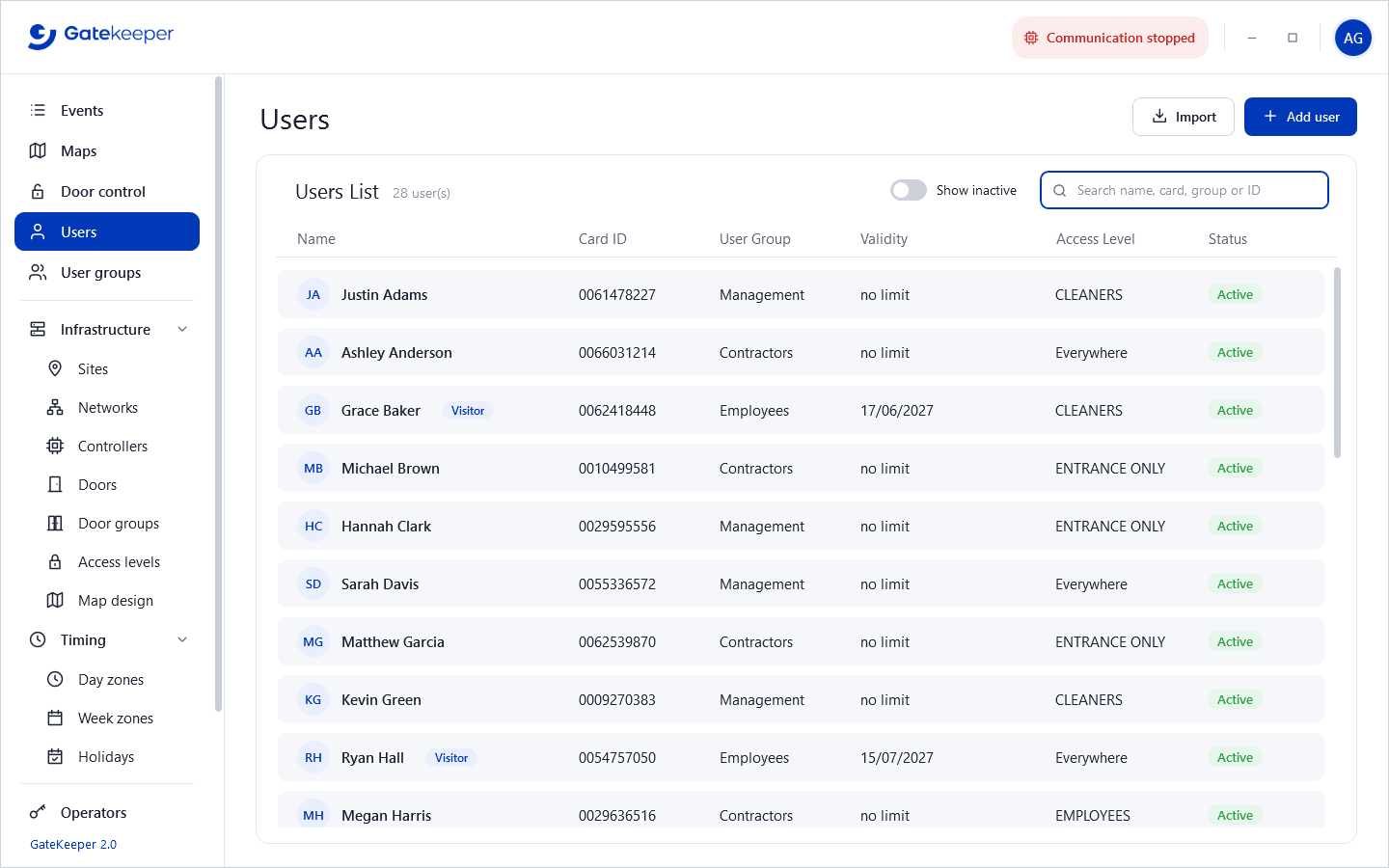Click the Validity column header
This screenshot has height=868, width=1389.
point(884,239)
